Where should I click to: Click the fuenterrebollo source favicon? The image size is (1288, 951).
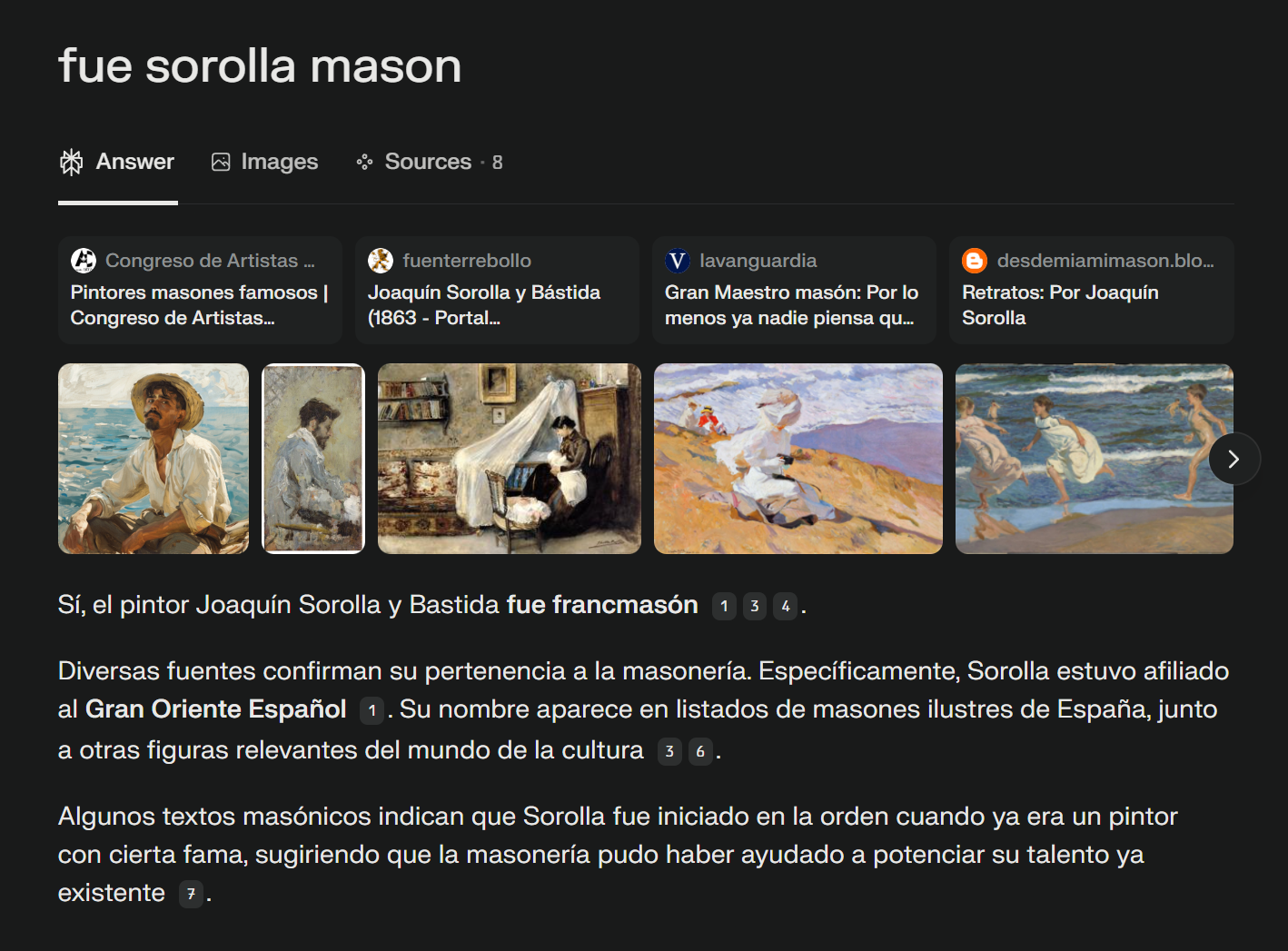[381, 261]
